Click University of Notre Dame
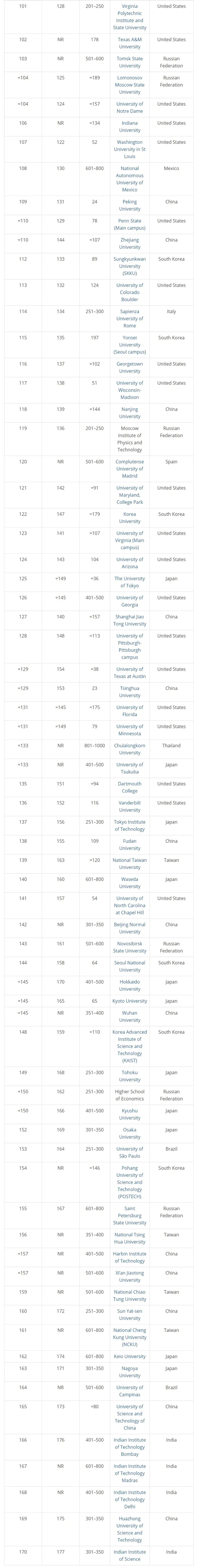This screenshot has width=197, height=1568. point(129,107)
